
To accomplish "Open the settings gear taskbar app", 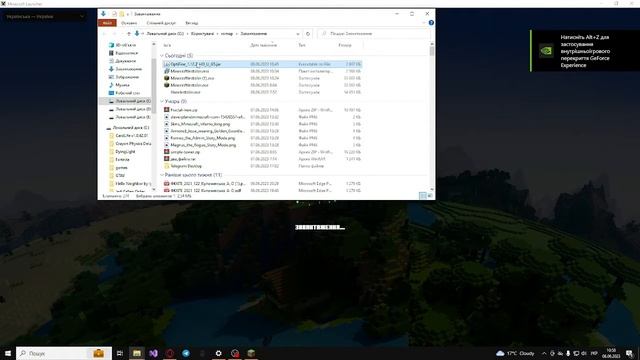I will (x=218, y=353).
